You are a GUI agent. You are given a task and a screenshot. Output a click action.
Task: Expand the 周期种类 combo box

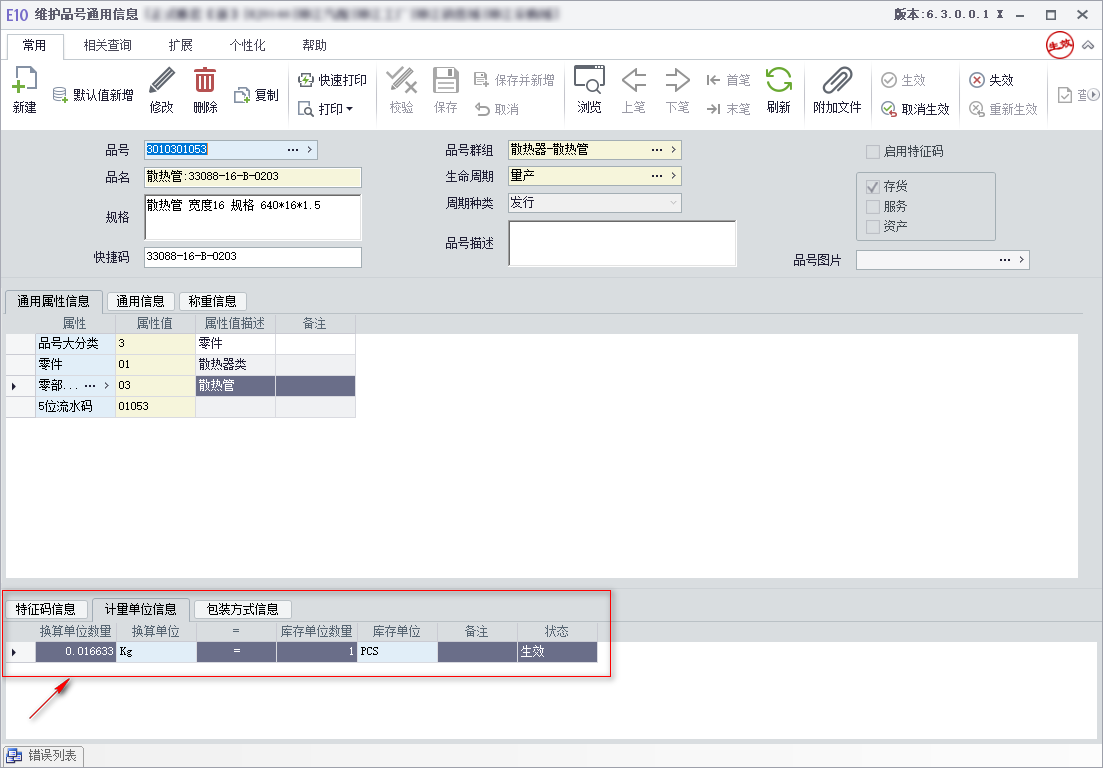pyautogui.click(x=594, y=203)
